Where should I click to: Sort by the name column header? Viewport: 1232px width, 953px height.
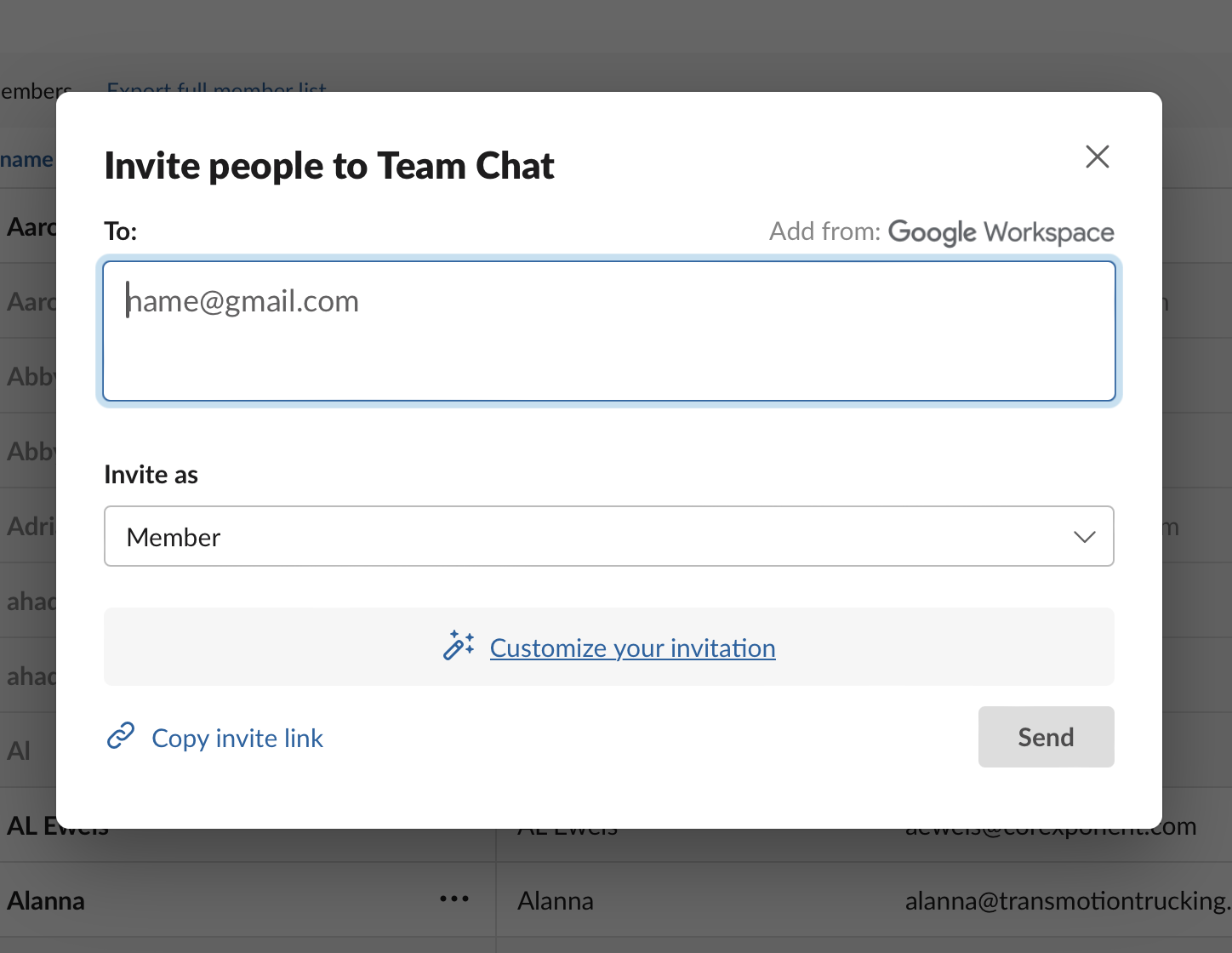pyautogui.click(x=26, y=159)
